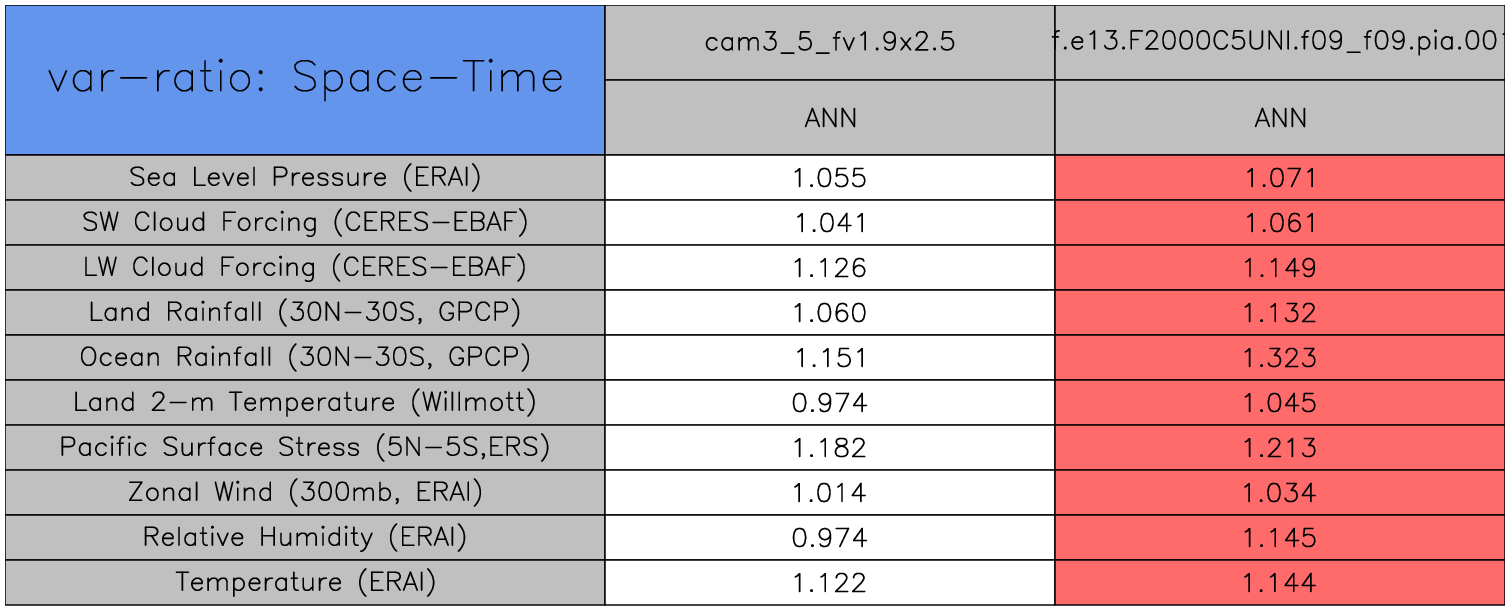Click the Relative Humidity (ERAI) row label
Viewport: 1510px width, 611px height.
click(x=305, y=537)
